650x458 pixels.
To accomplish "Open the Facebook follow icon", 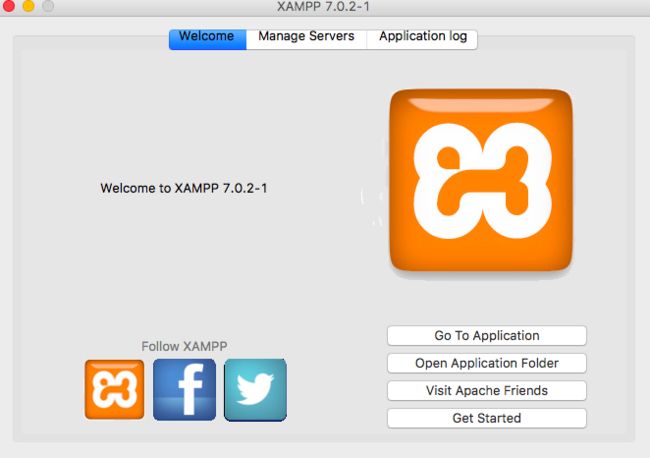I will [x=184, y=390].
